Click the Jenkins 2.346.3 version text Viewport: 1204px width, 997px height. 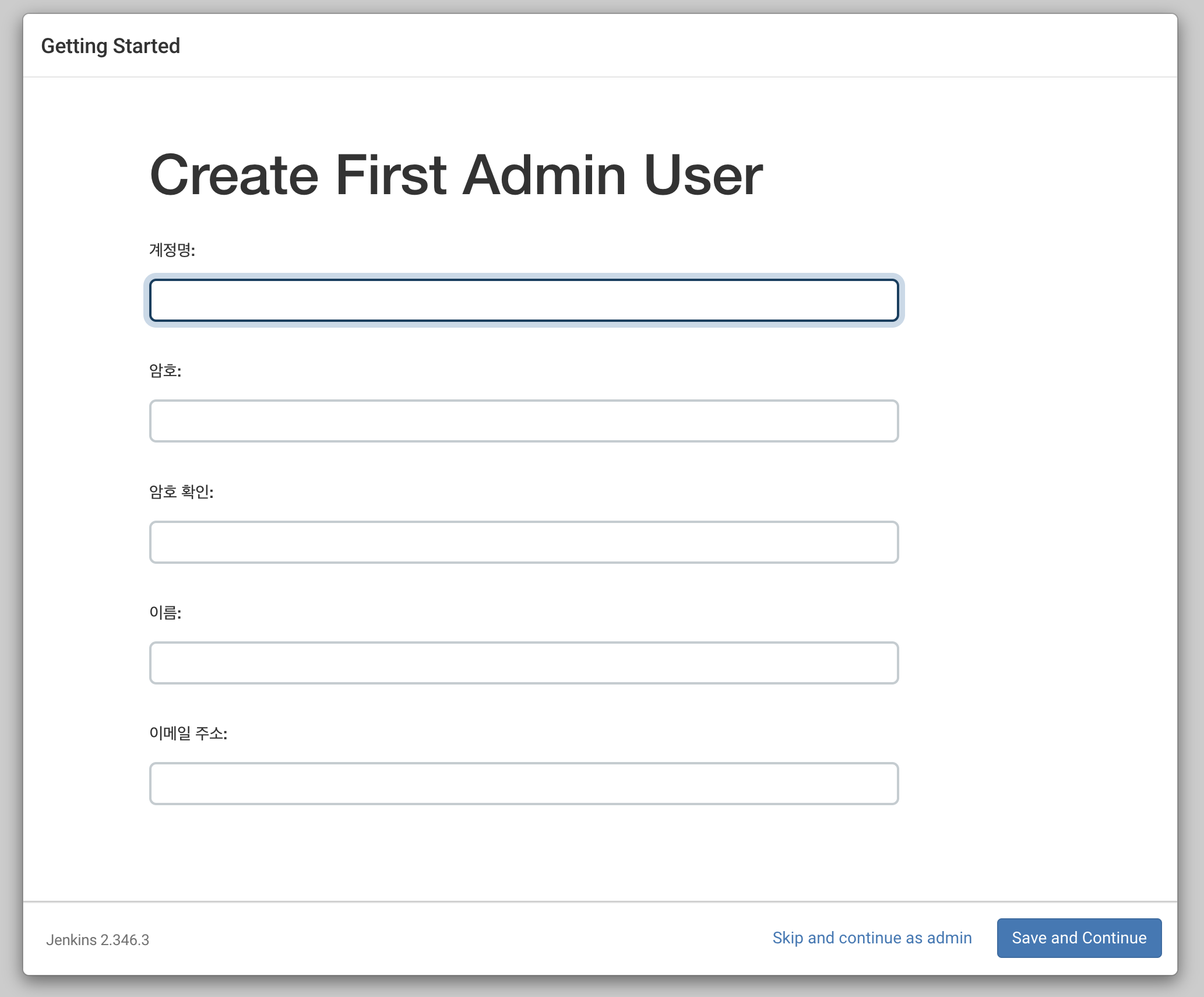97,940
